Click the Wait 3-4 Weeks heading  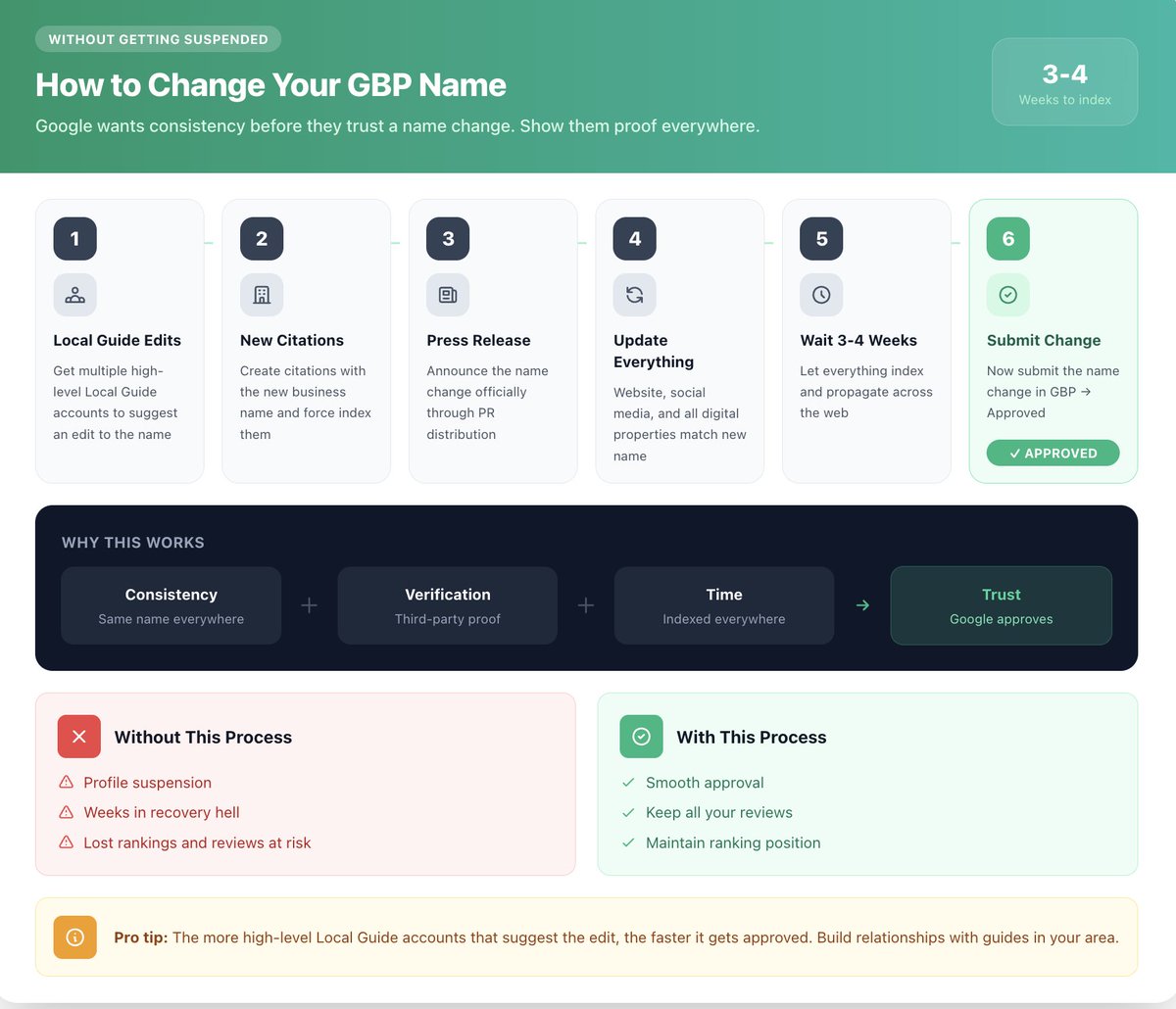(858, 340)
